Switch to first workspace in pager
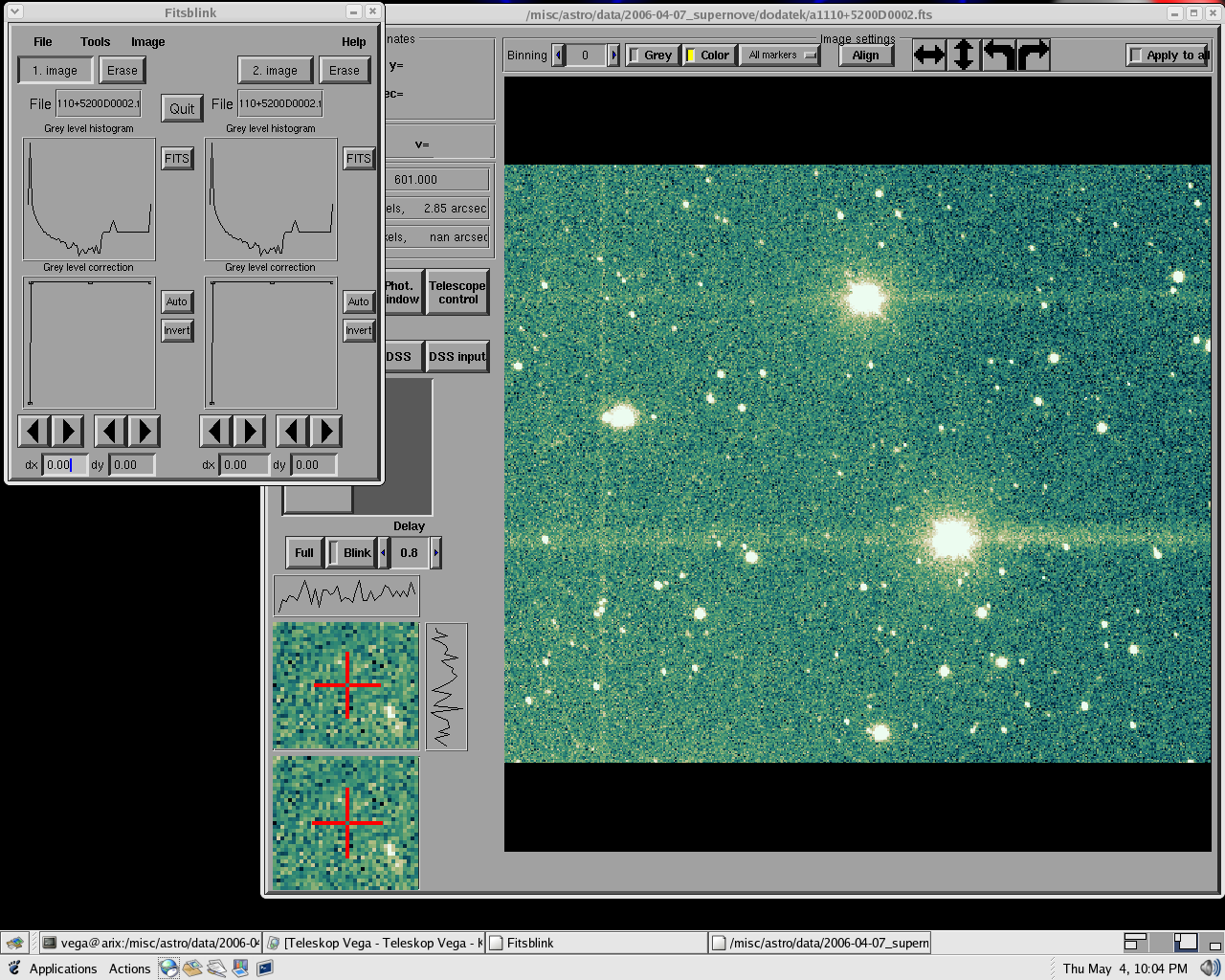This screenshot has width=1225, height=980. click(1135, 943)
